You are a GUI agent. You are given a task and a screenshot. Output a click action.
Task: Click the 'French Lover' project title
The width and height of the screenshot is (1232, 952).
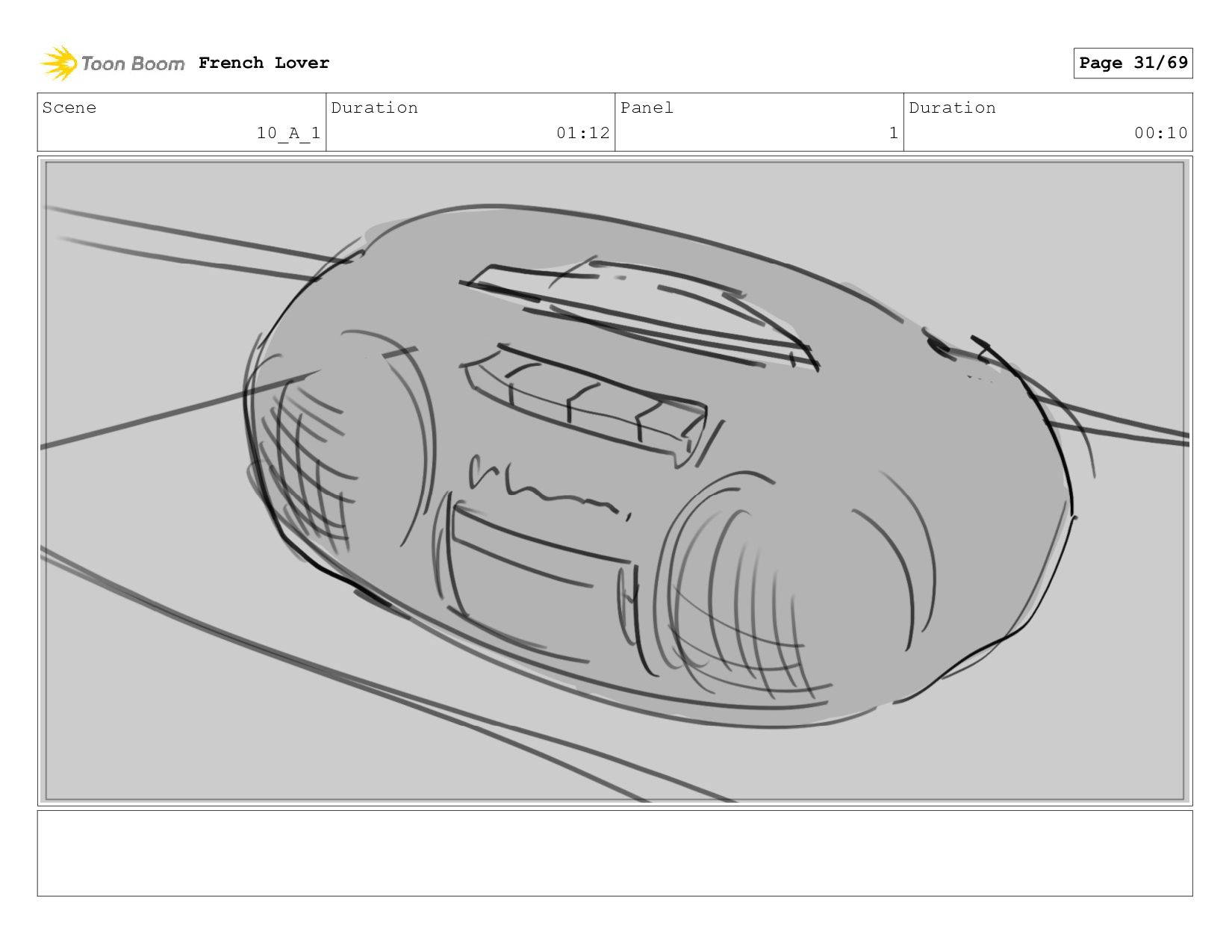coord(264,63)
